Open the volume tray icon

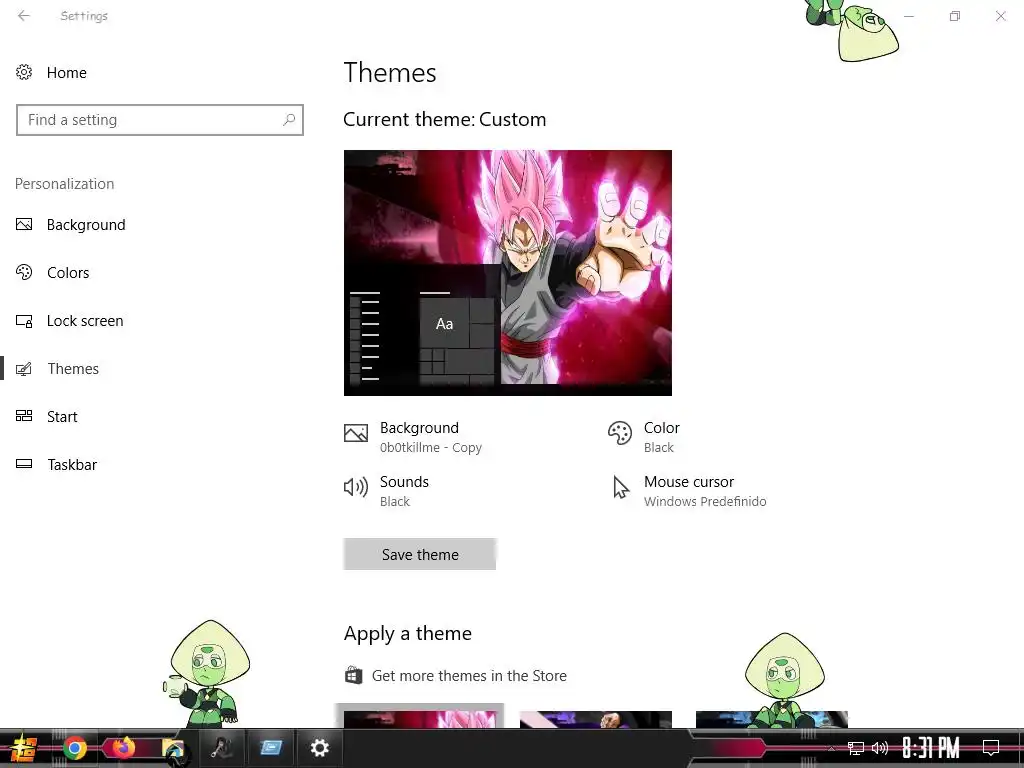click(x=880, y=748)
